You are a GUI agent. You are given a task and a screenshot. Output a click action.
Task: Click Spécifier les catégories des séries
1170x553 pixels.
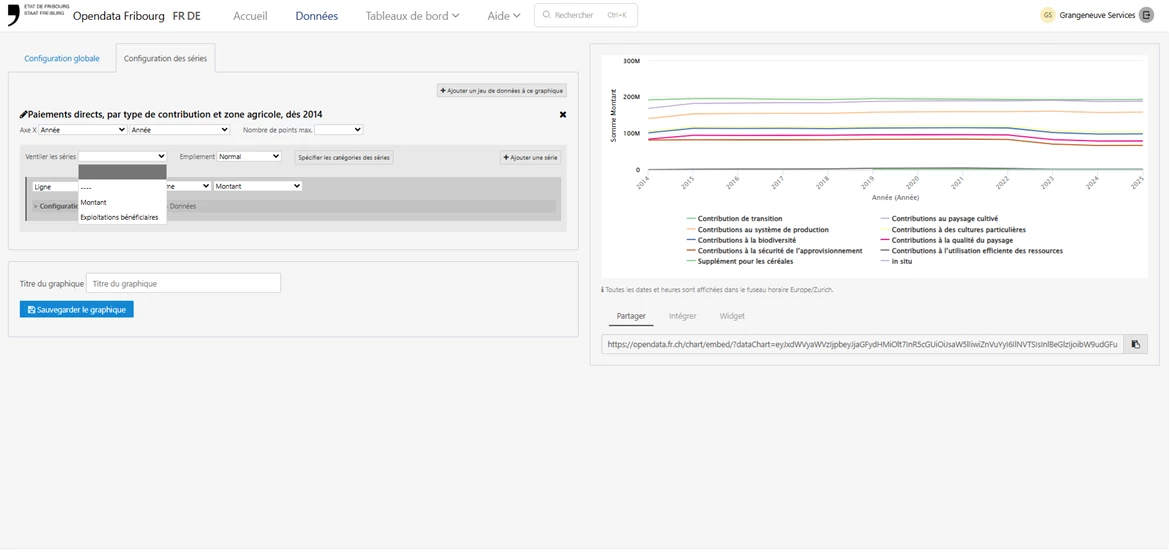pos(344,157)
